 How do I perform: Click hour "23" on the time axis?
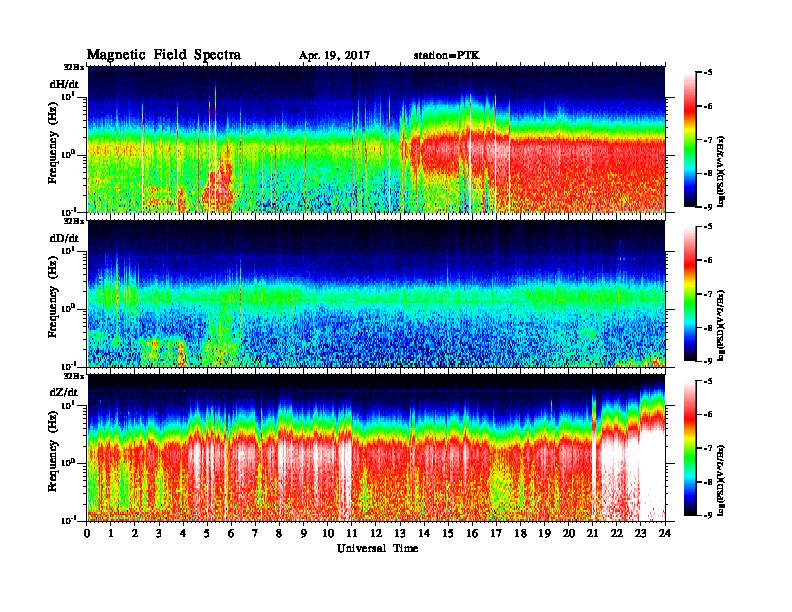641,534
